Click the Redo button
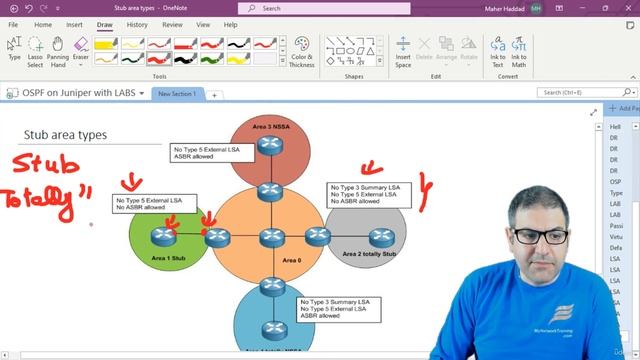 (44, 8)
